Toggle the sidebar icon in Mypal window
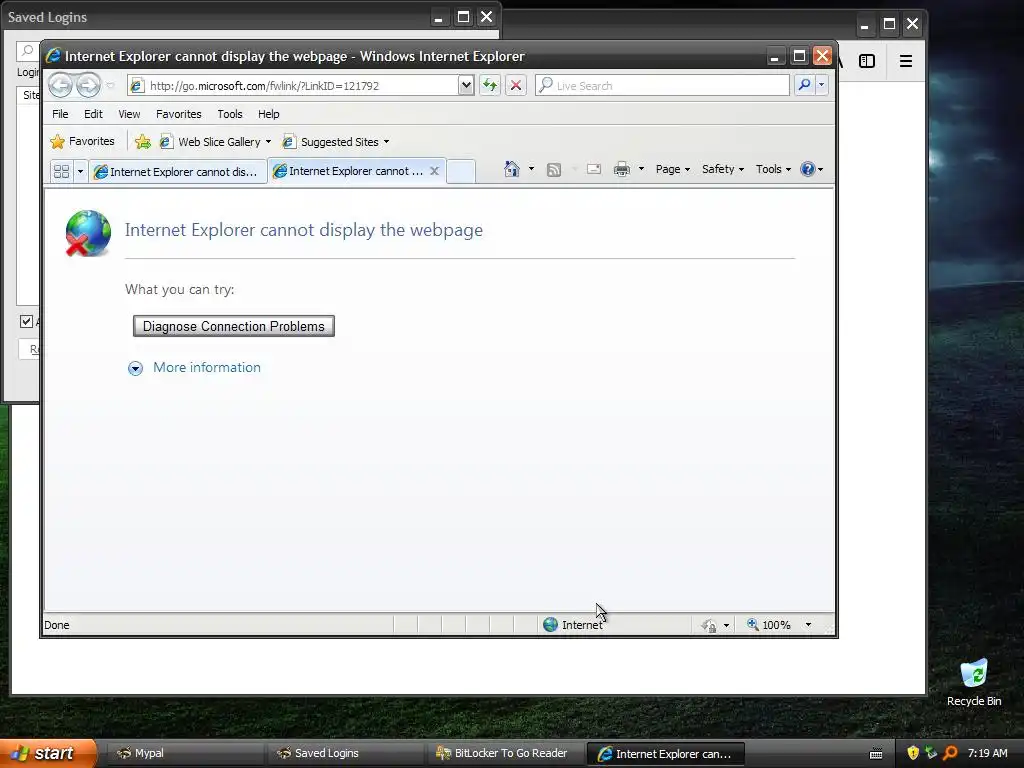1024x768 pixels. [x=867, y=61]
